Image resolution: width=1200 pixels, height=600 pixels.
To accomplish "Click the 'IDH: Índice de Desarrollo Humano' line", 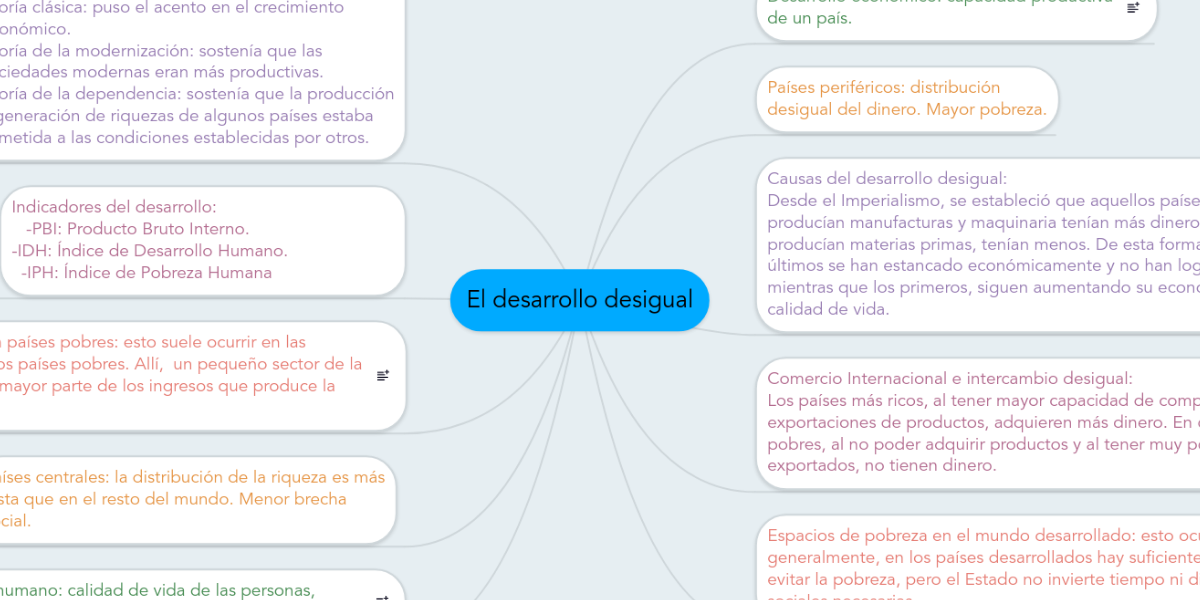I will click(149, 250).
